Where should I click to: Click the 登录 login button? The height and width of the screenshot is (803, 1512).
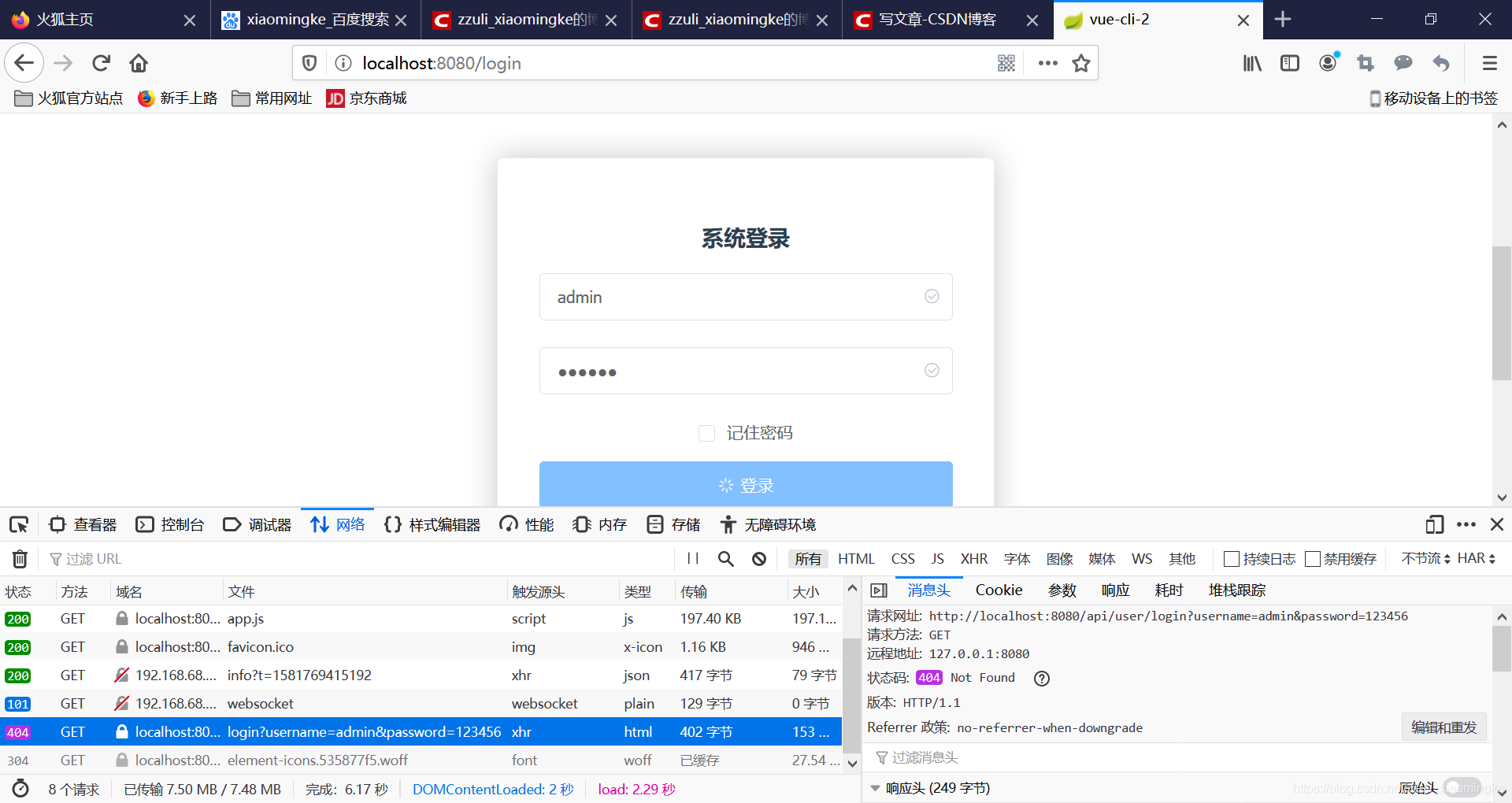pos(746,483)
